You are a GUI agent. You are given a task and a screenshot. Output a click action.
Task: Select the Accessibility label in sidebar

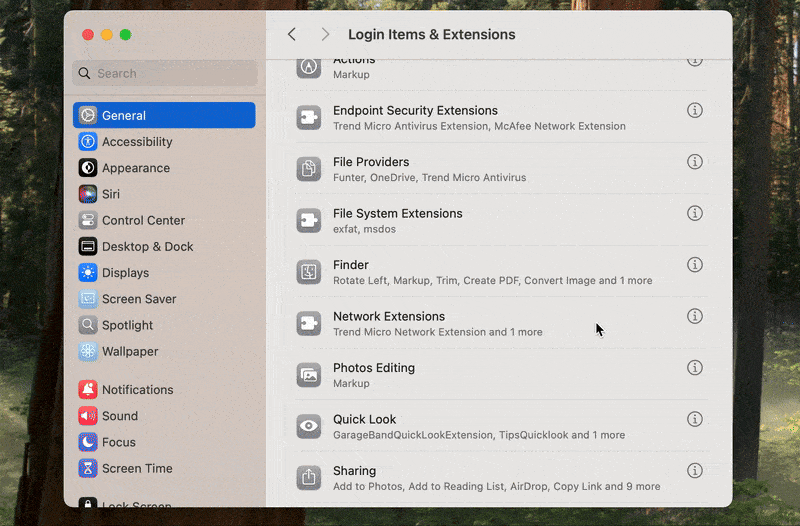pos(137,142)
